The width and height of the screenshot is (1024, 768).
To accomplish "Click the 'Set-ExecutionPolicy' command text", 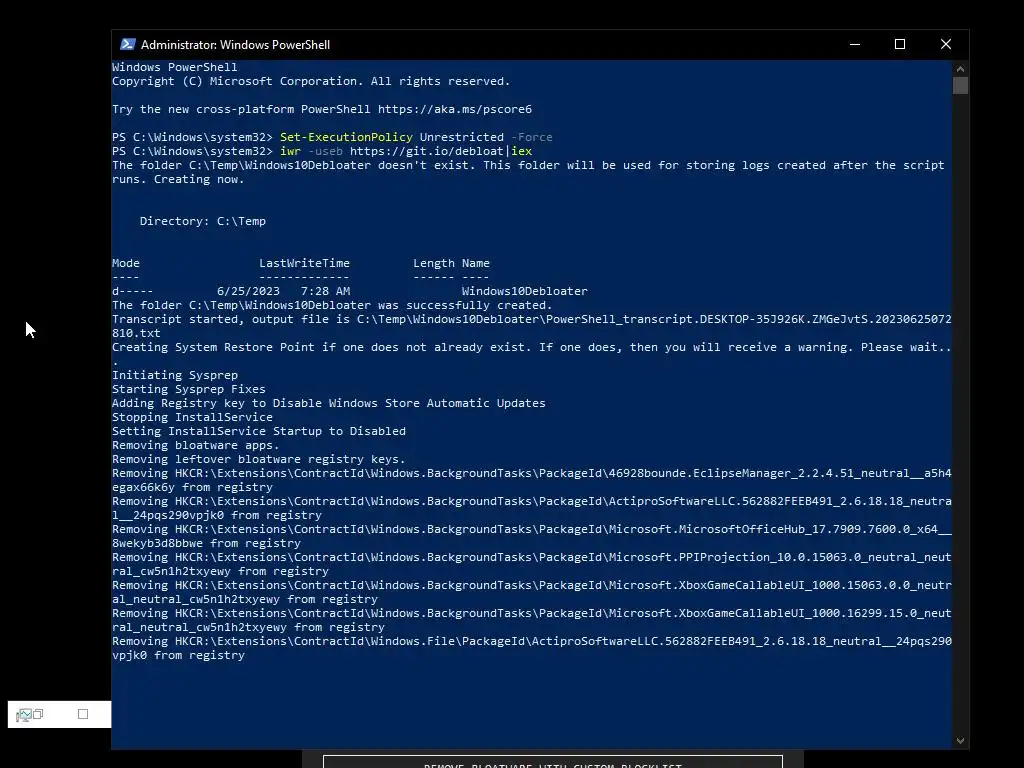I will [346, 137].
